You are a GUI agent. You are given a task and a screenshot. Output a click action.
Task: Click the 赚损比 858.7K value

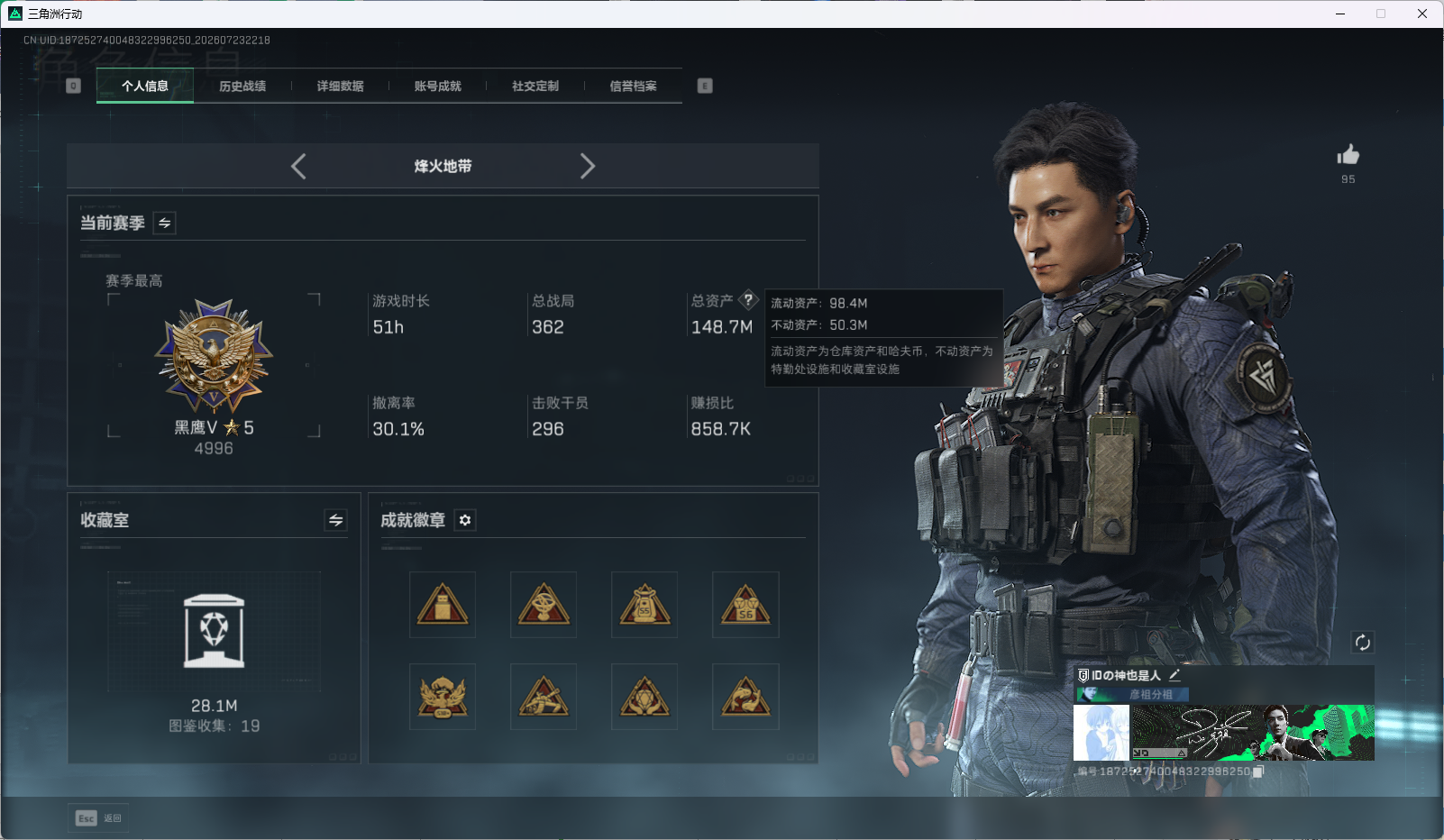(721, 429)
